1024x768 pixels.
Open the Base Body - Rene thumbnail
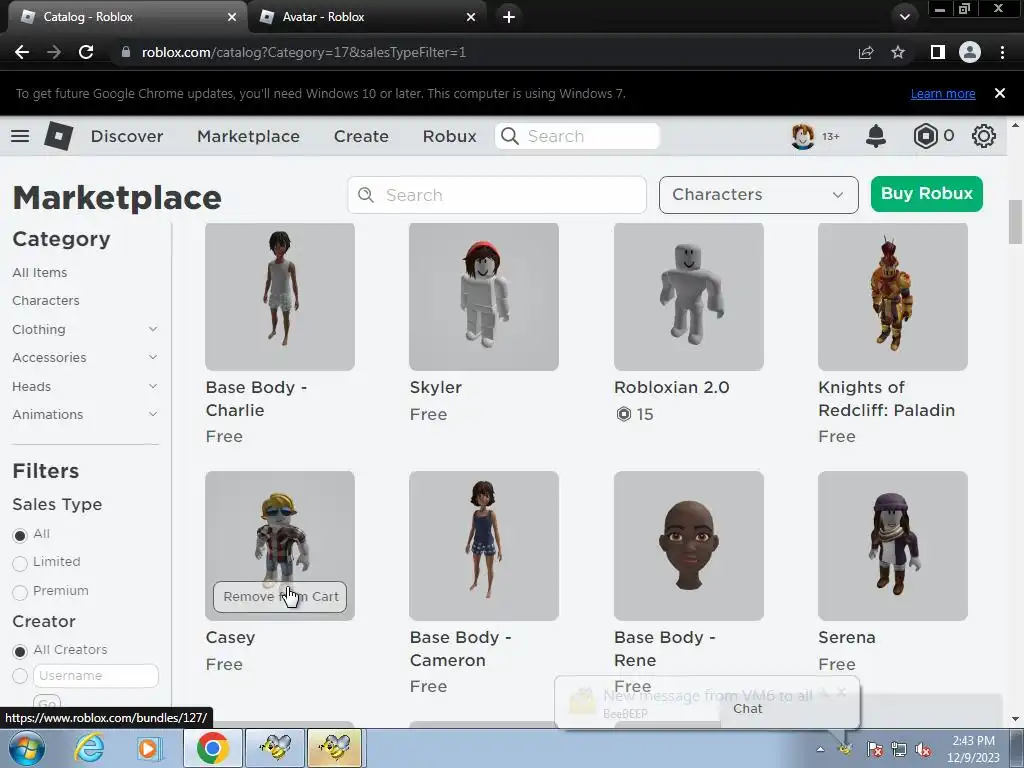tap(688, 546)
